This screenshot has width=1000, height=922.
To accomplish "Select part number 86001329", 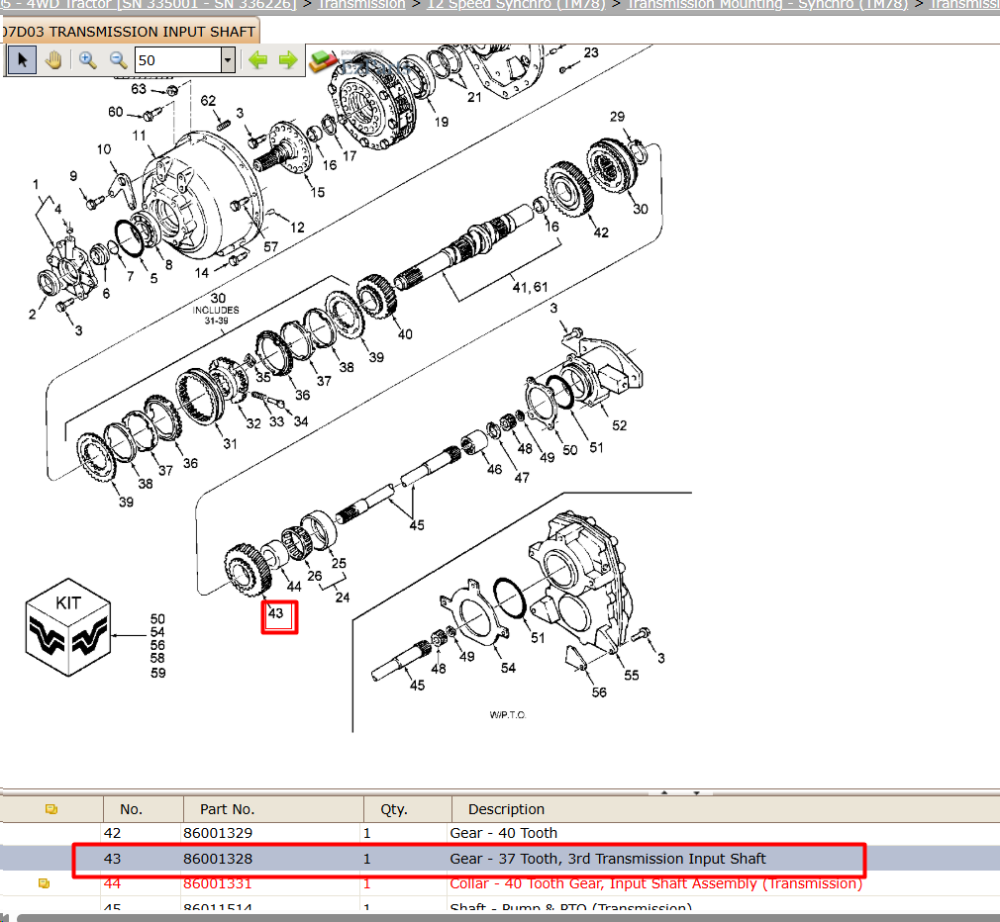I will click(217, 833).
